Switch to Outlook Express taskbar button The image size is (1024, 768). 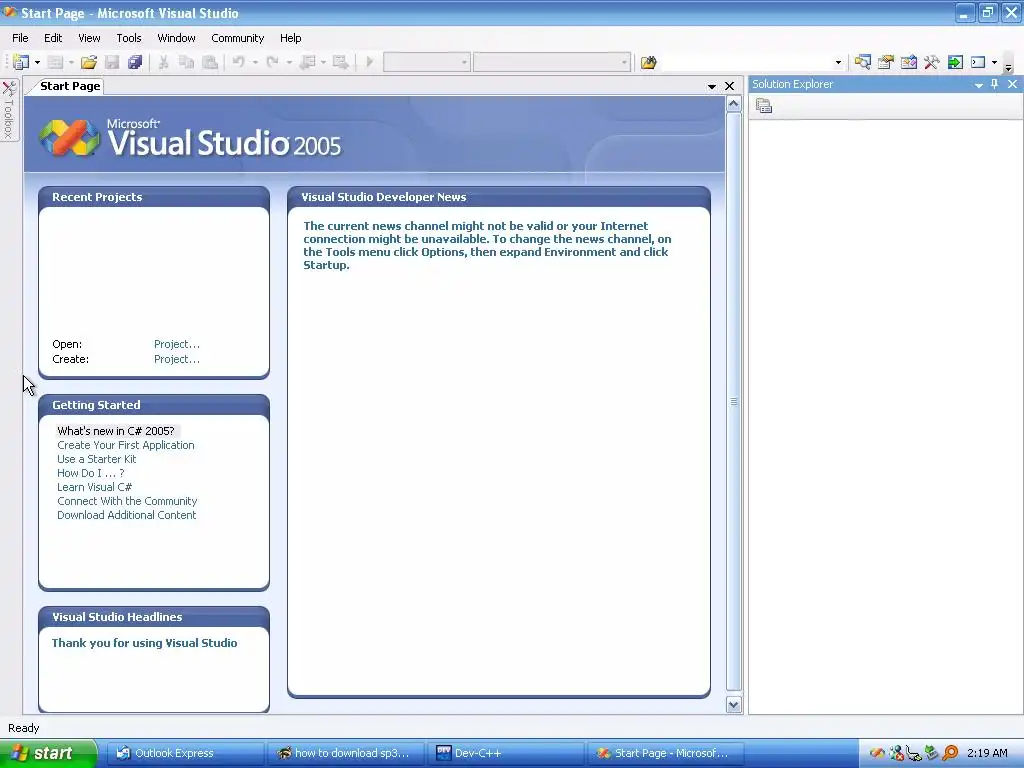tap(185, 753)
